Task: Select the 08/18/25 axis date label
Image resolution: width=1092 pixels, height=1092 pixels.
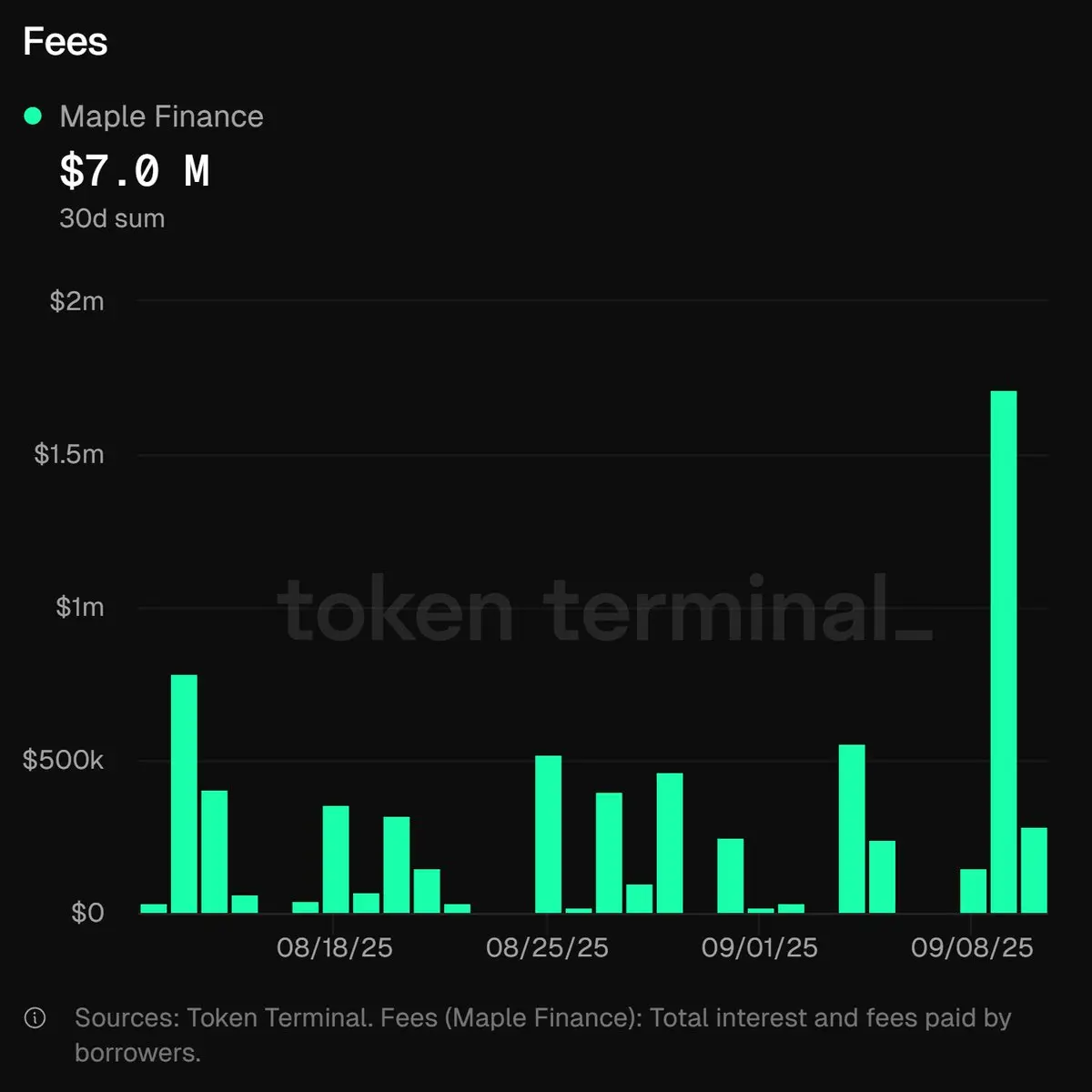Action: [x=335, y=948]
